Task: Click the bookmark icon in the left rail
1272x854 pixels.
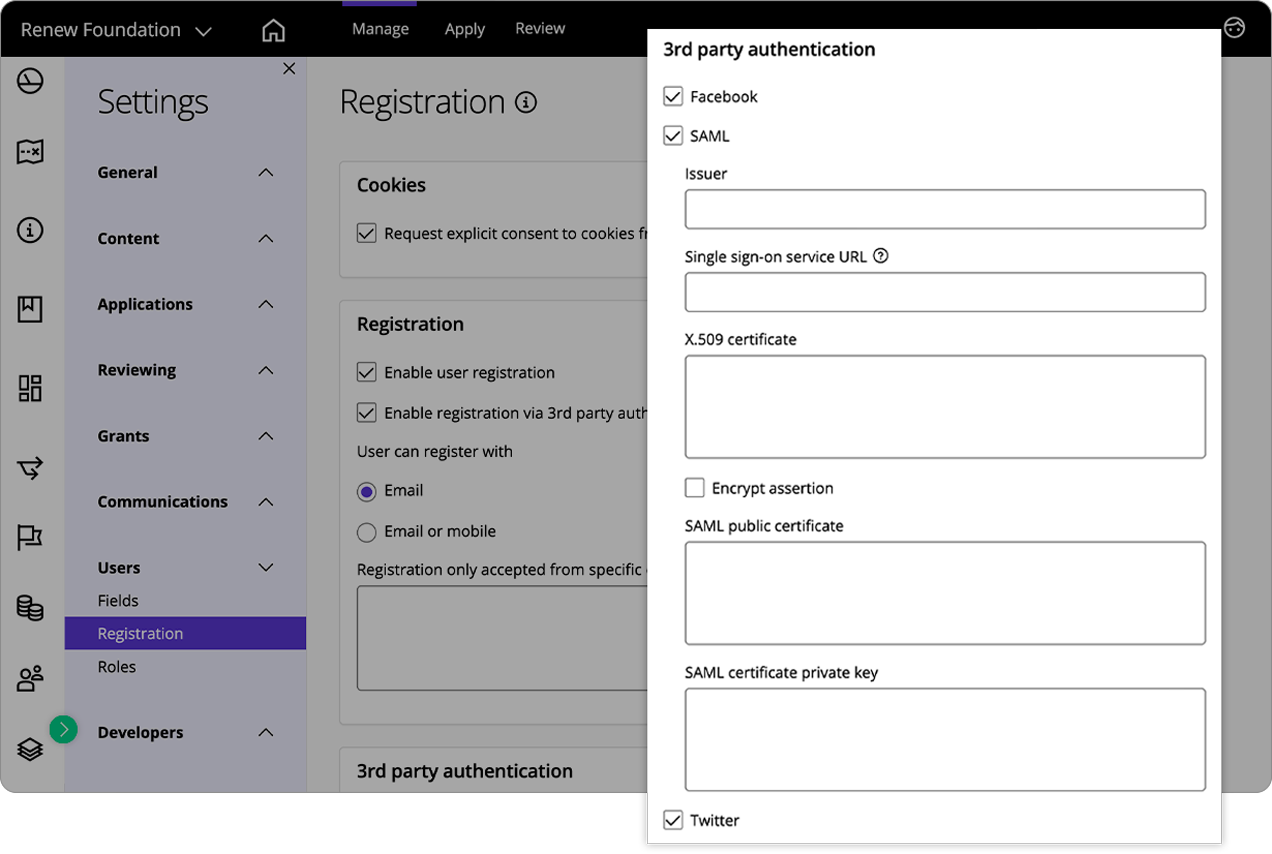Action: coord(29,309)
